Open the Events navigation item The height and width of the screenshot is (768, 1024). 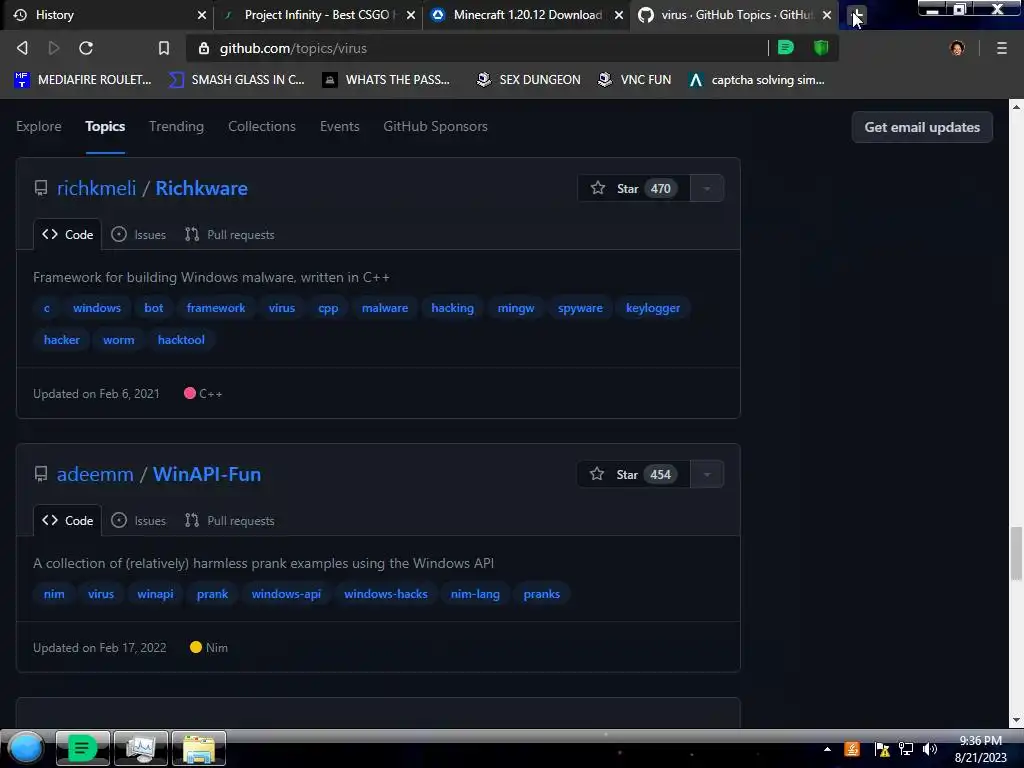pyautogui.click(x=340, y=127)
